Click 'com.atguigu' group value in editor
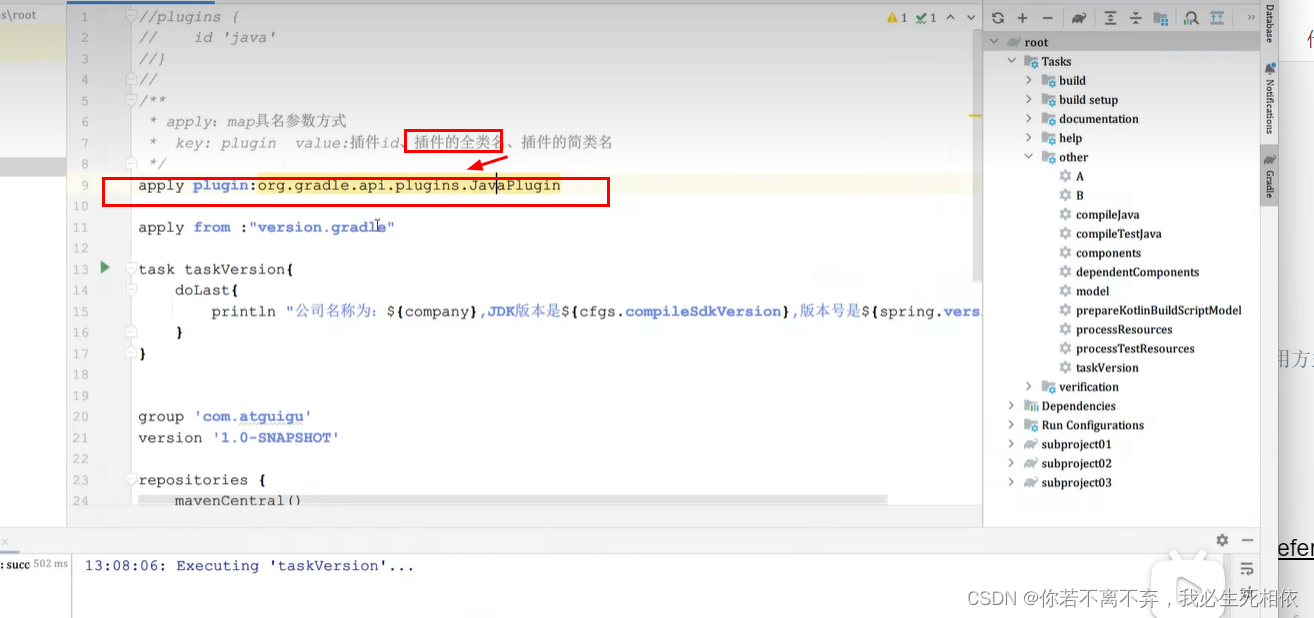 pos(254,416)
